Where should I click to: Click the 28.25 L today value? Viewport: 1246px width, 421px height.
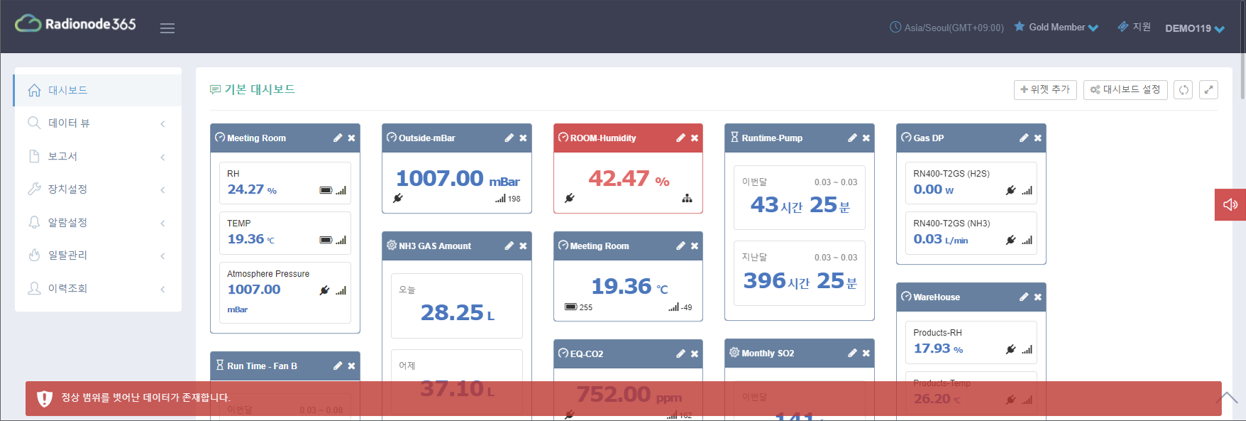(x=457, y=313)
